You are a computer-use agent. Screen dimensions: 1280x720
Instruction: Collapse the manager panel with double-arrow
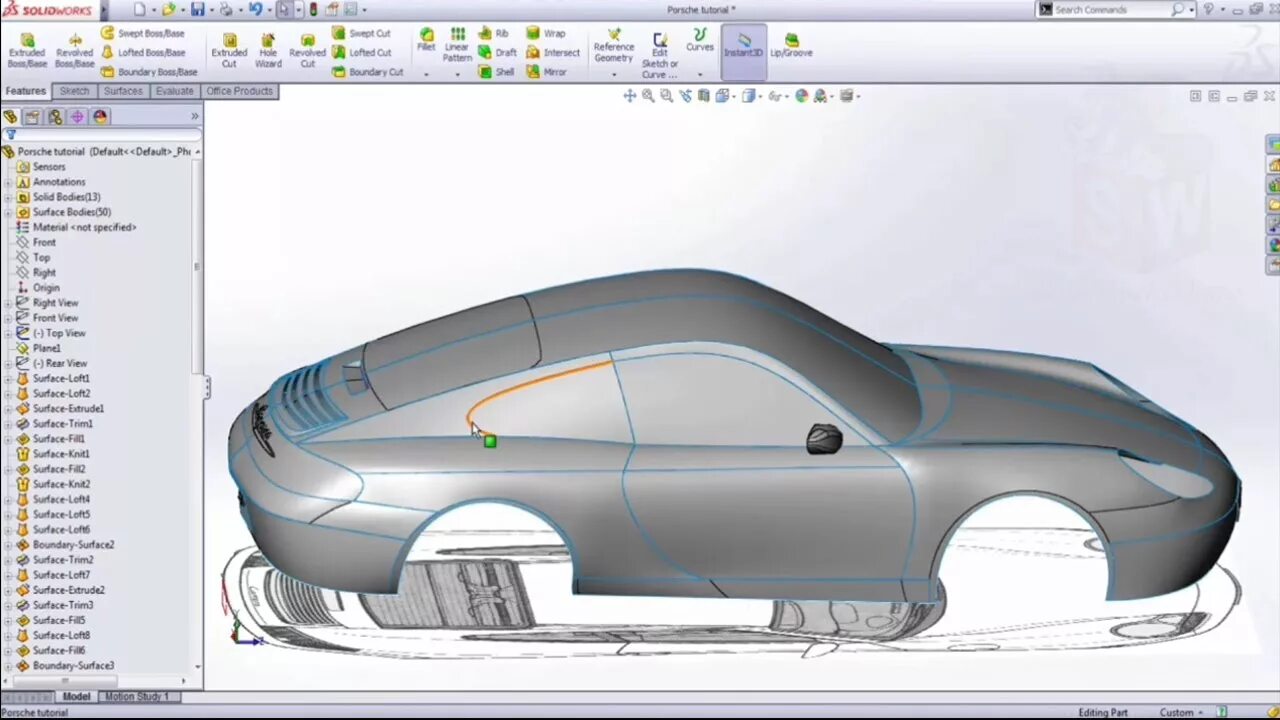(195, 117)
